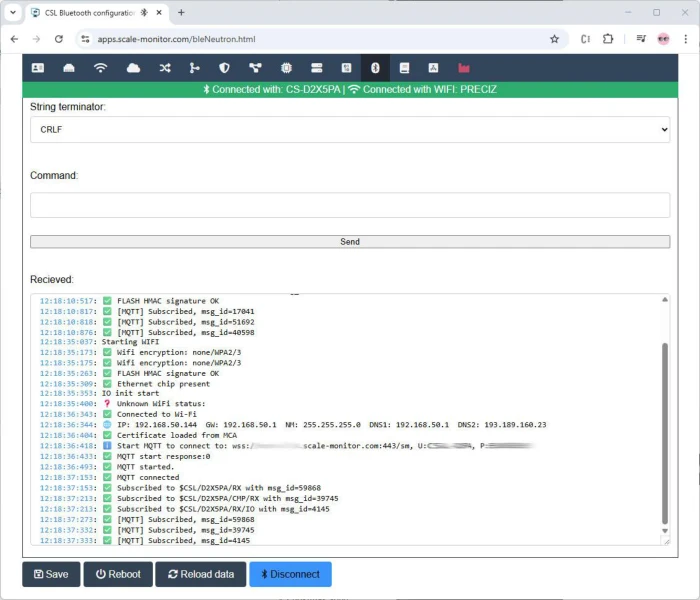This screenshot has height=600, width=700.
Task: Click 'Subscribed to $CSL/D2X5PA/RX/IO' log line
Action: (184, 509)
